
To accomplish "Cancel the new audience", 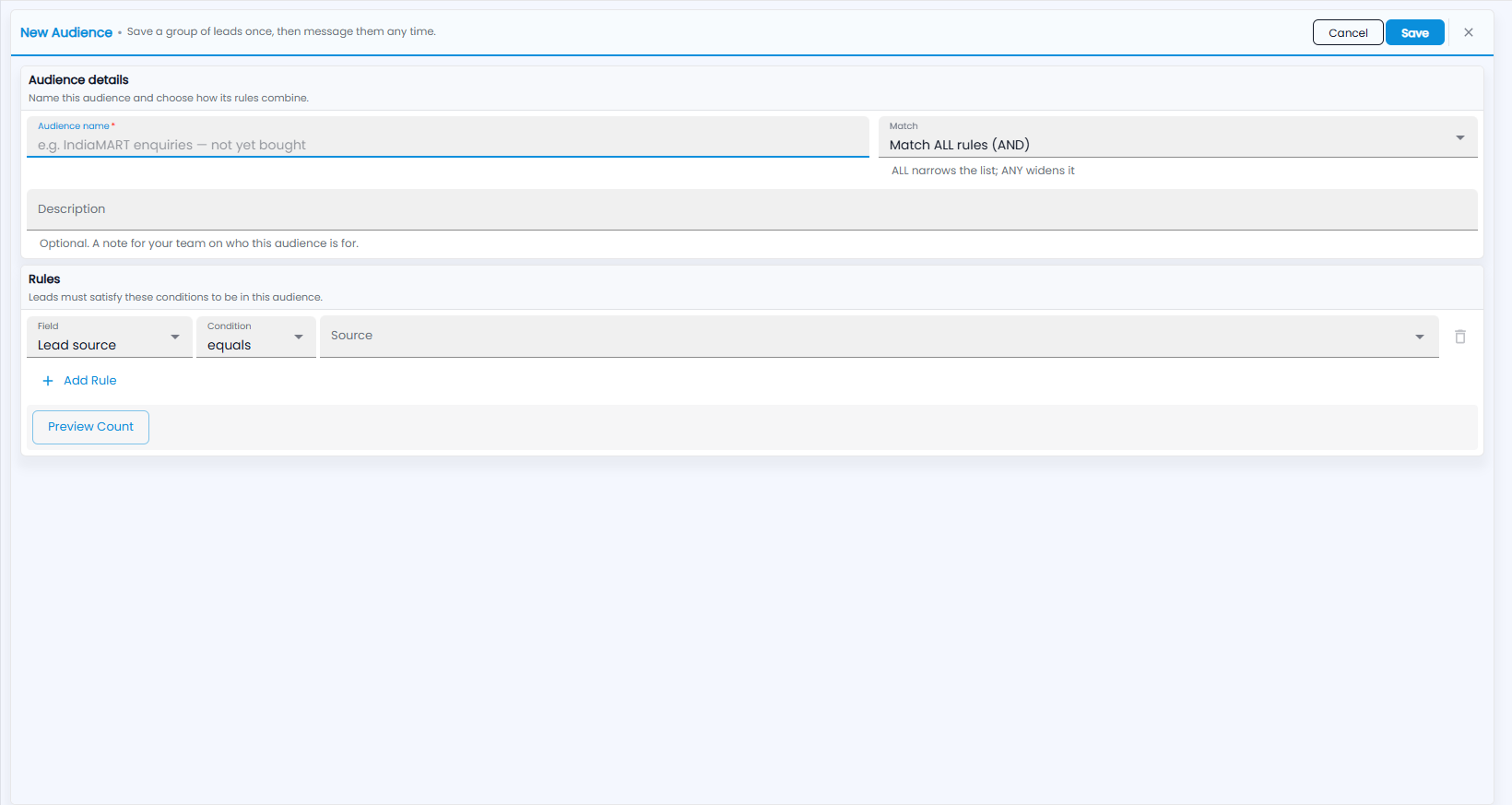I will click(1348, 32).
